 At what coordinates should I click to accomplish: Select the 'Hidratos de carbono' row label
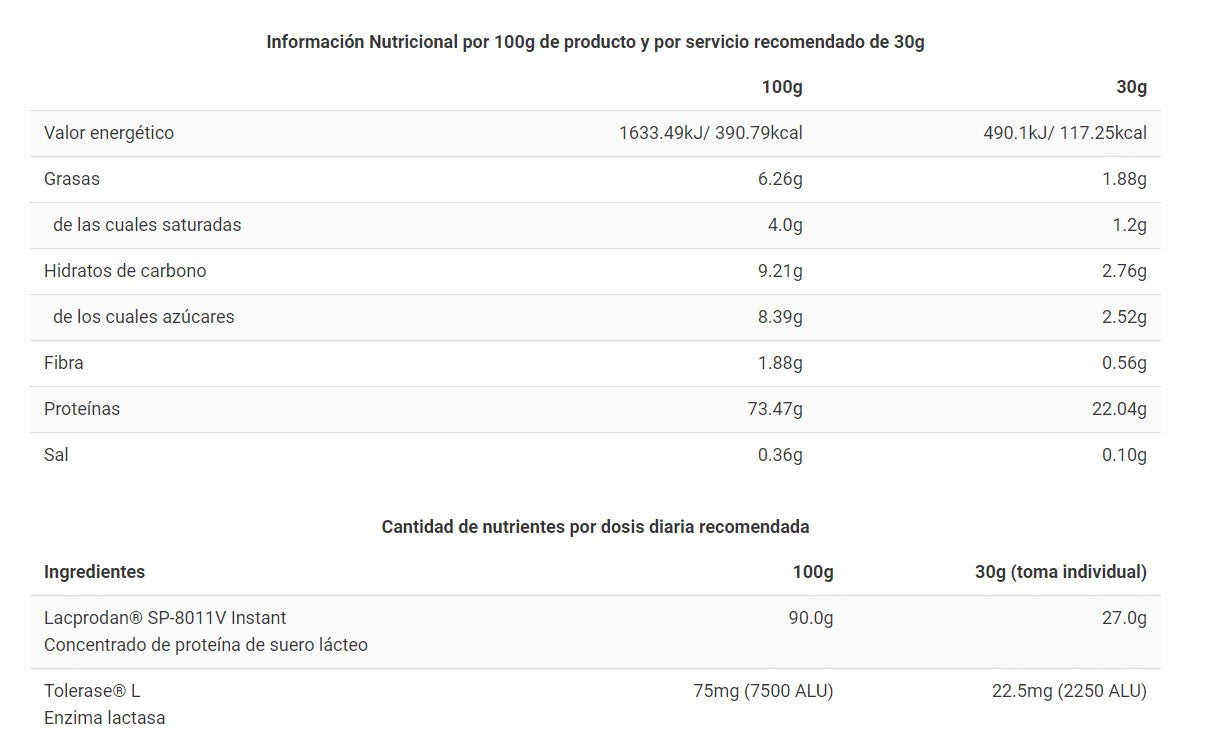tap(125, 271)
